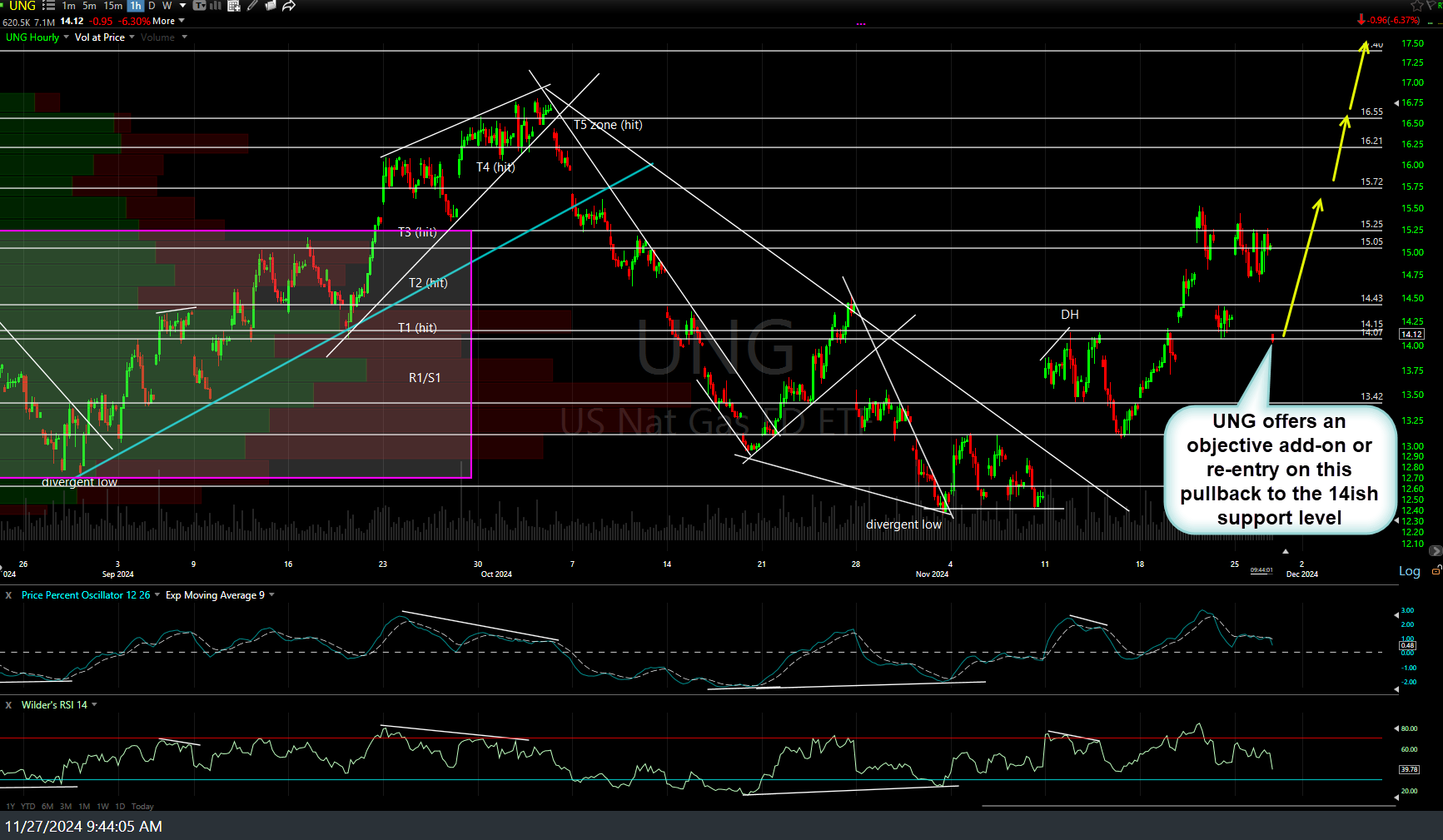1443x840 pixels.
Task: Select the pencil drawing tool
Action: click(x=252, y=6)
